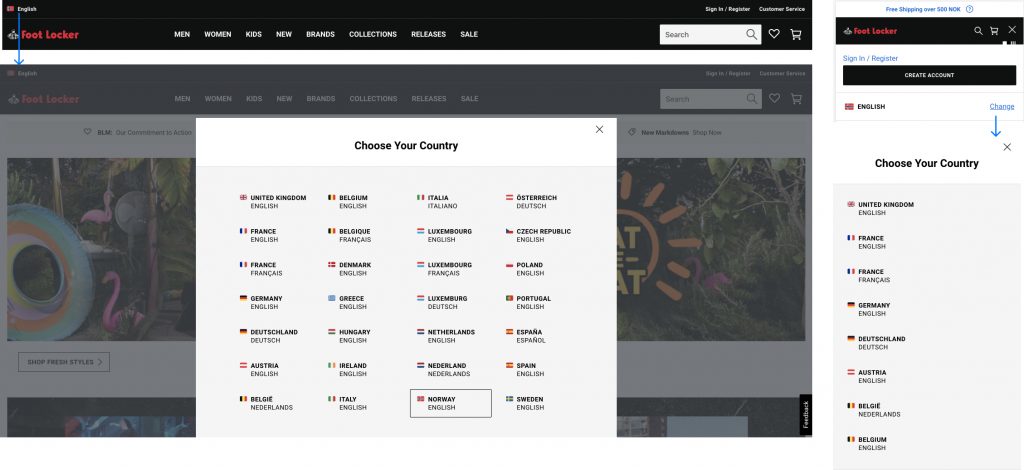
Task: Open the WOMEN menu in the top header
Action: pyautogui.click(x=217, y=35)
